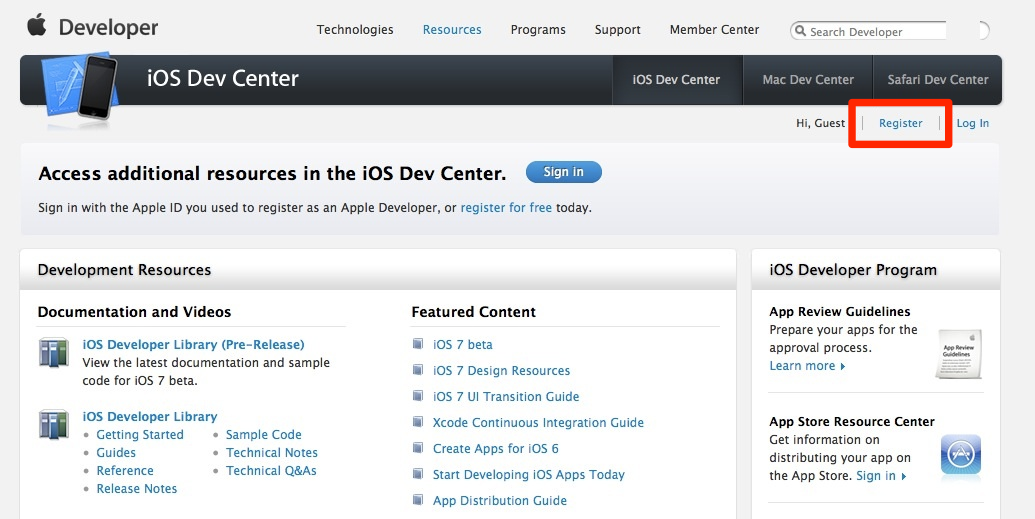Click the Apple logo icon
This screenshot has height=519, width=1035.
[x=37, y=25]
